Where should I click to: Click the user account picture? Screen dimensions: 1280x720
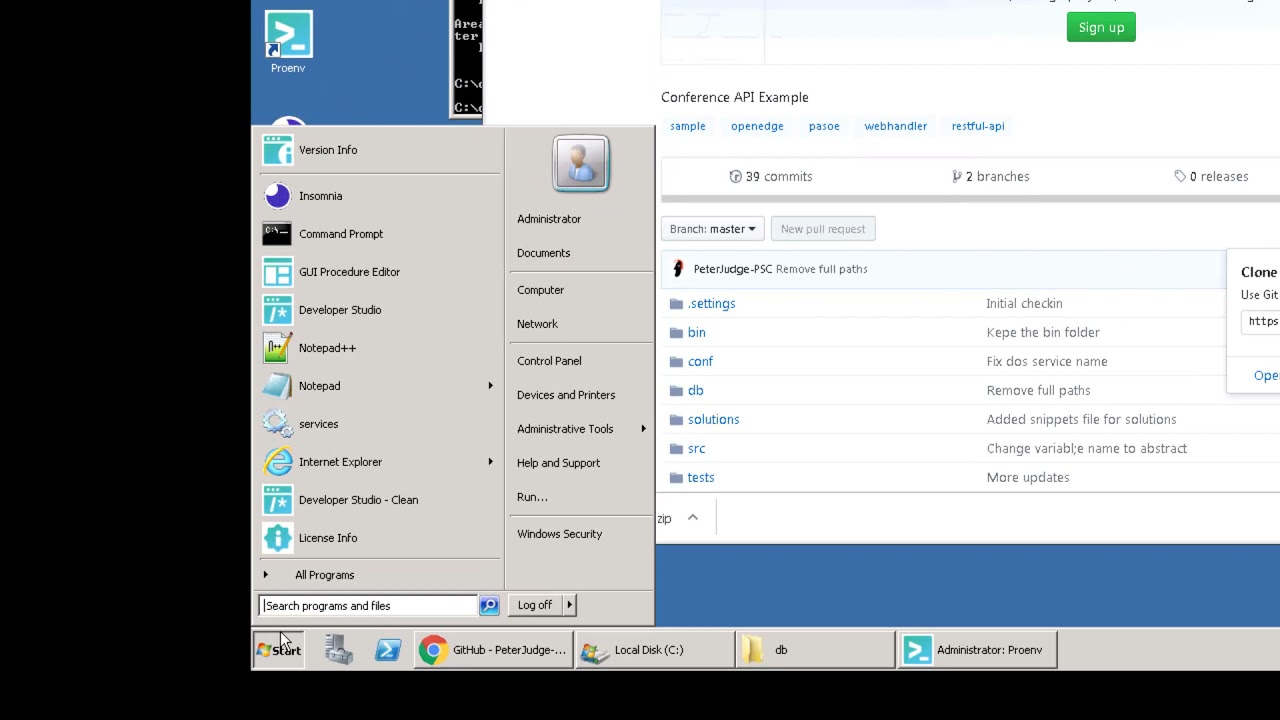coord(581,163)
